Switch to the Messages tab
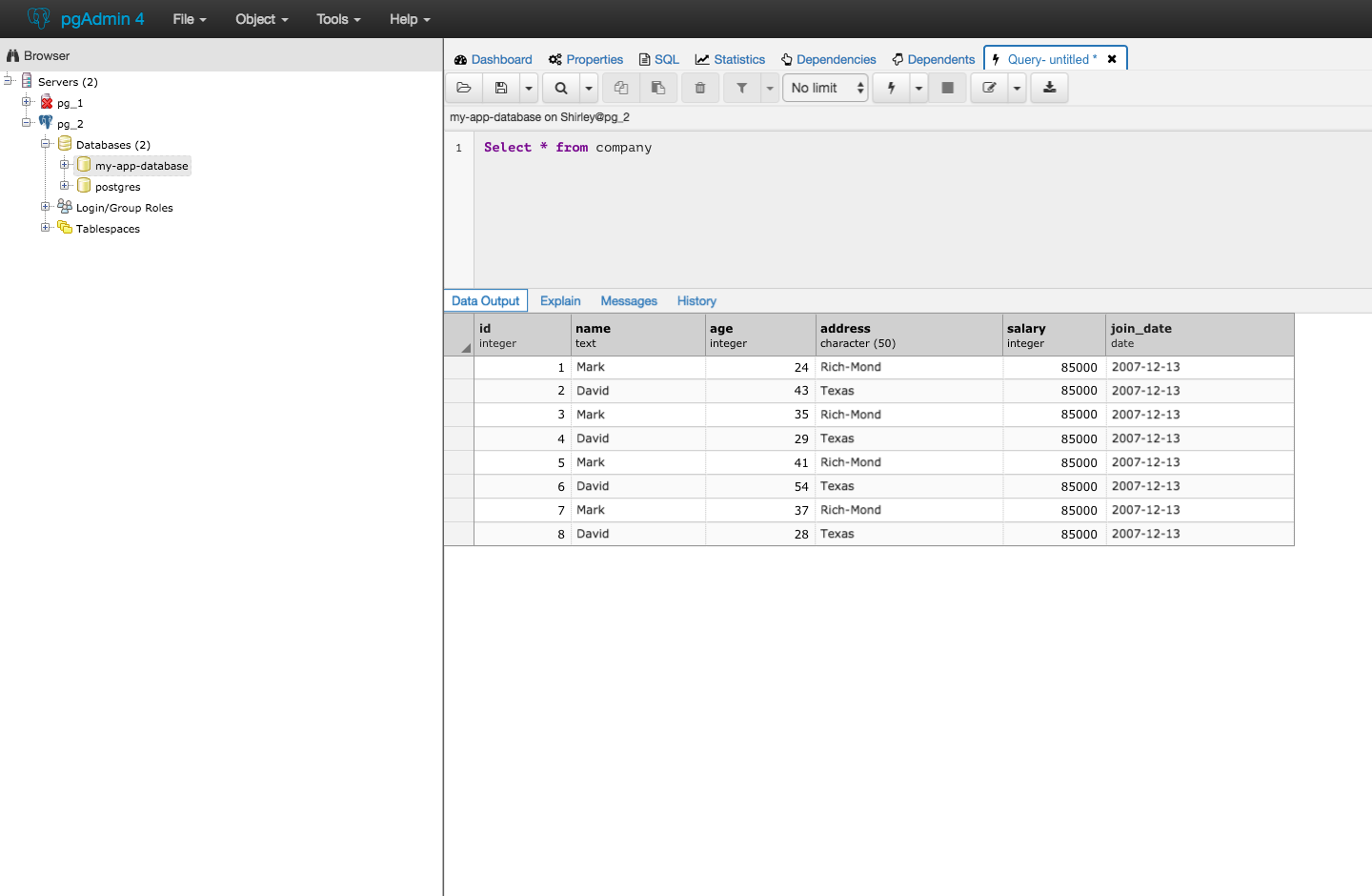The height and width of the screenshot is (896, 1372). [629, 301]
